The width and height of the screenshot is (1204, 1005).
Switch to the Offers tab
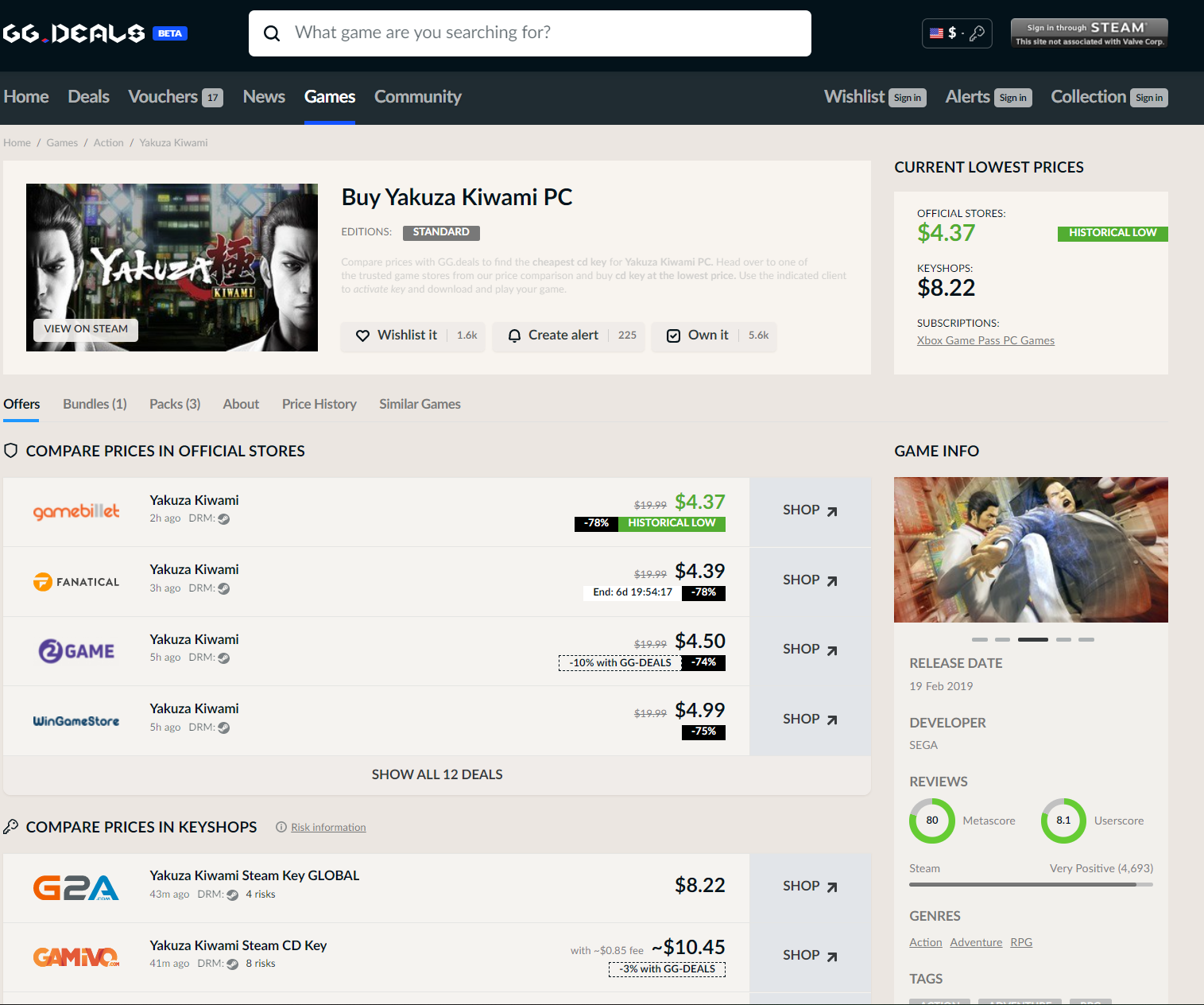click(x=21, y=404)
